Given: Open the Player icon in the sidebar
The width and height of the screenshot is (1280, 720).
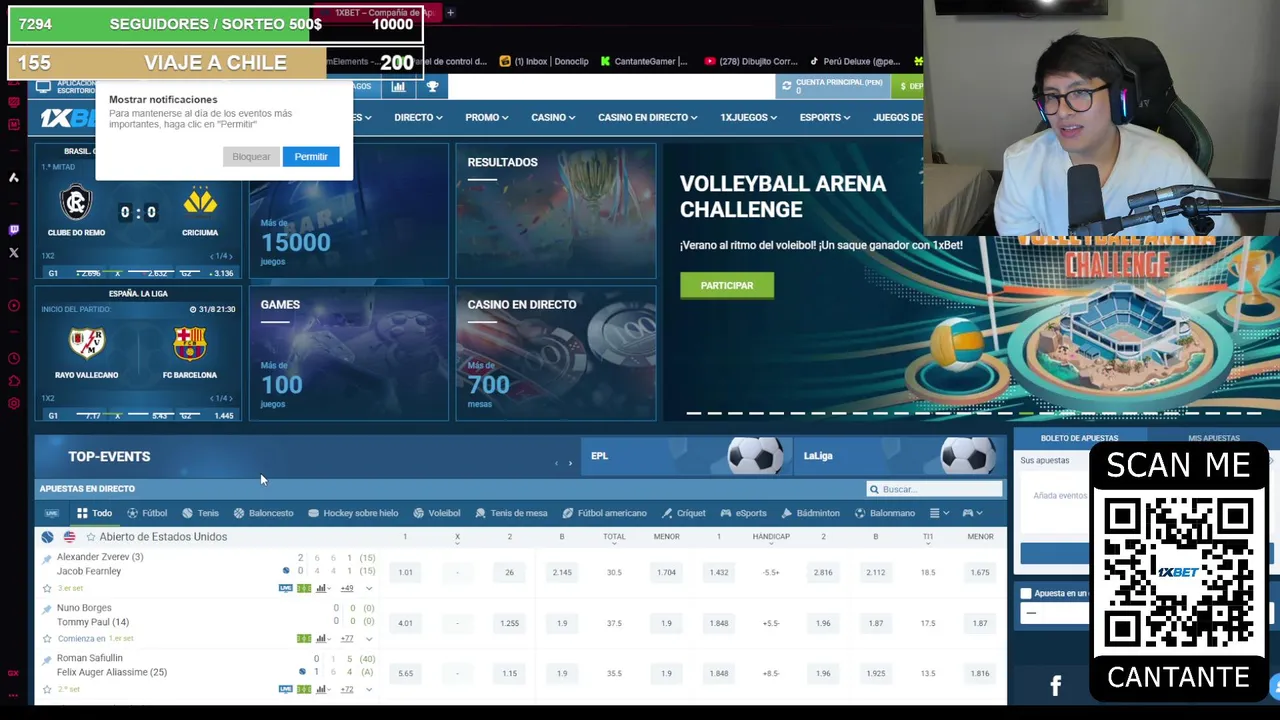Looking at the screenshot, I should pyautogui.click(x=13, y=306).
